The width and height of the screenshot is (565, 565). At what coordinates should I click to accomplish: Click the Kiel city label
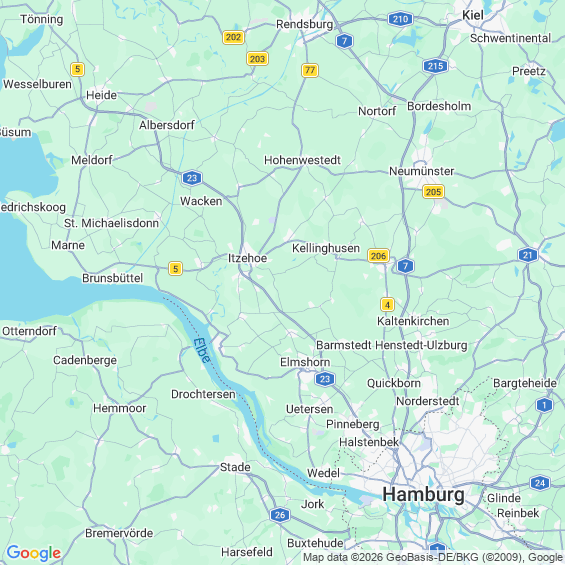click(x=473, y=15)
